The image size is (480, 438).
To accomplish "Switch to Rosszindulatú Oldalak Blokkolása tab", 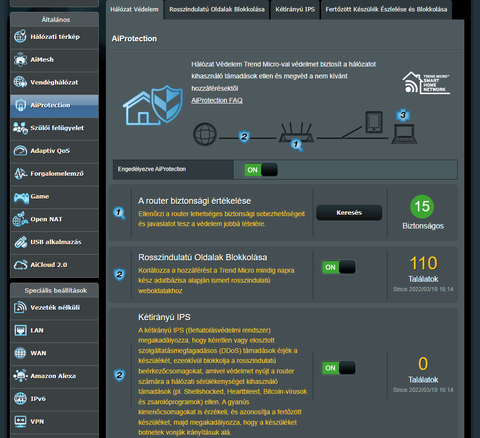I will 217,10.
